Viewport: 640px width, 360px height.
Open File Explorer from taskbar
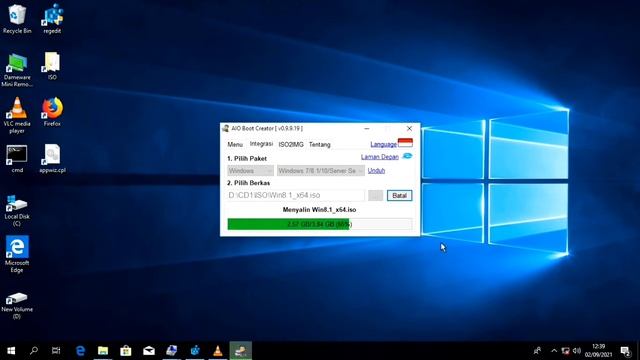coord(103,351)
